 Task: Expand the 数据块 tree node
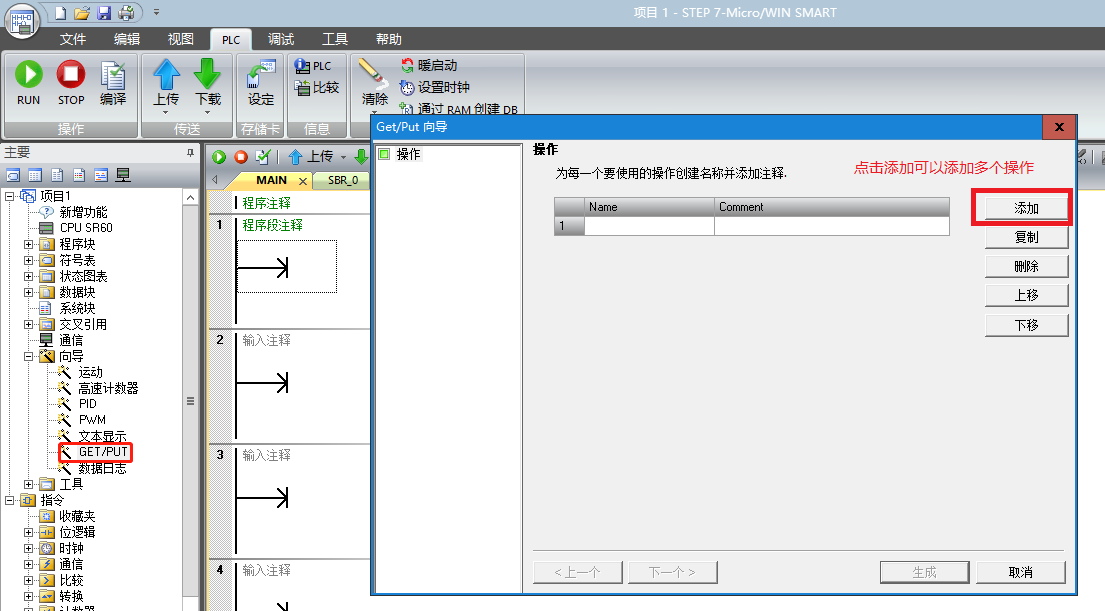click(x=28, y=292)
